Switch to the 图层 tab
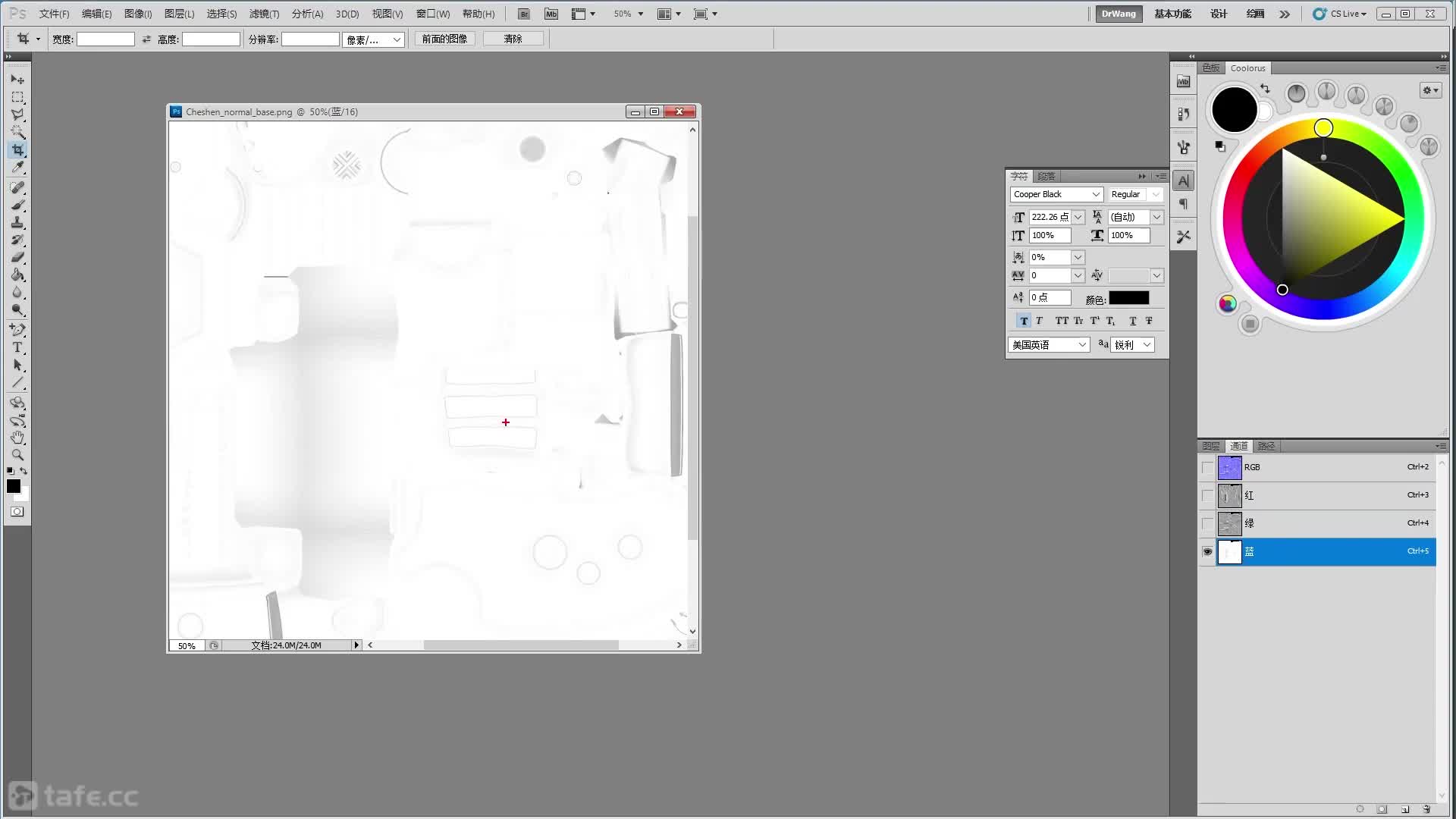This screenshot has width=1456, height=819. (x=1210, y=446)
